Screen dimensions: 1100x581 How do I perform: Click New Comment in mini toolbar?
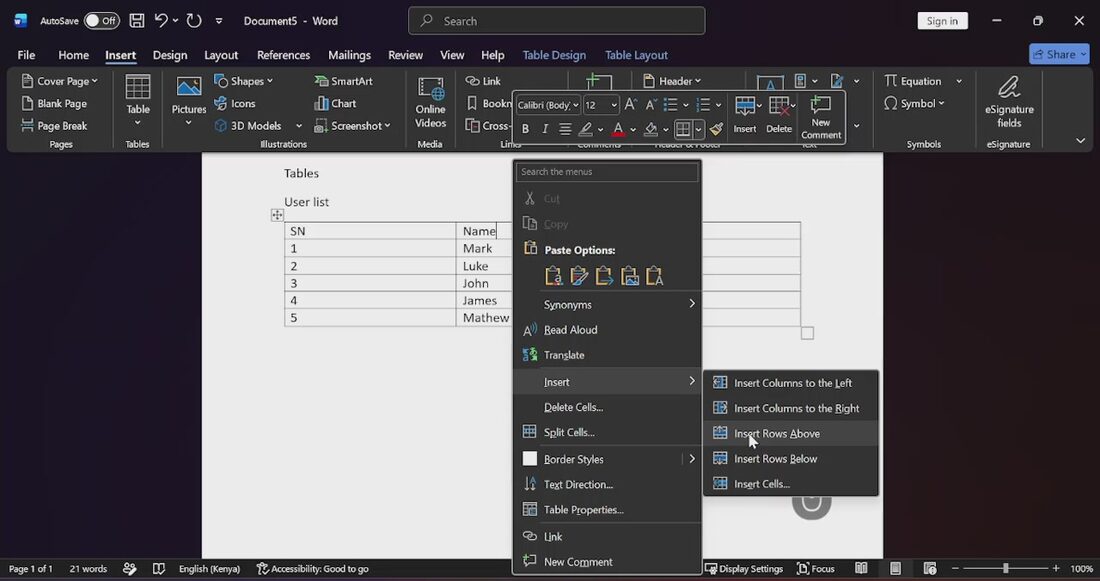(x=821, y=117)
